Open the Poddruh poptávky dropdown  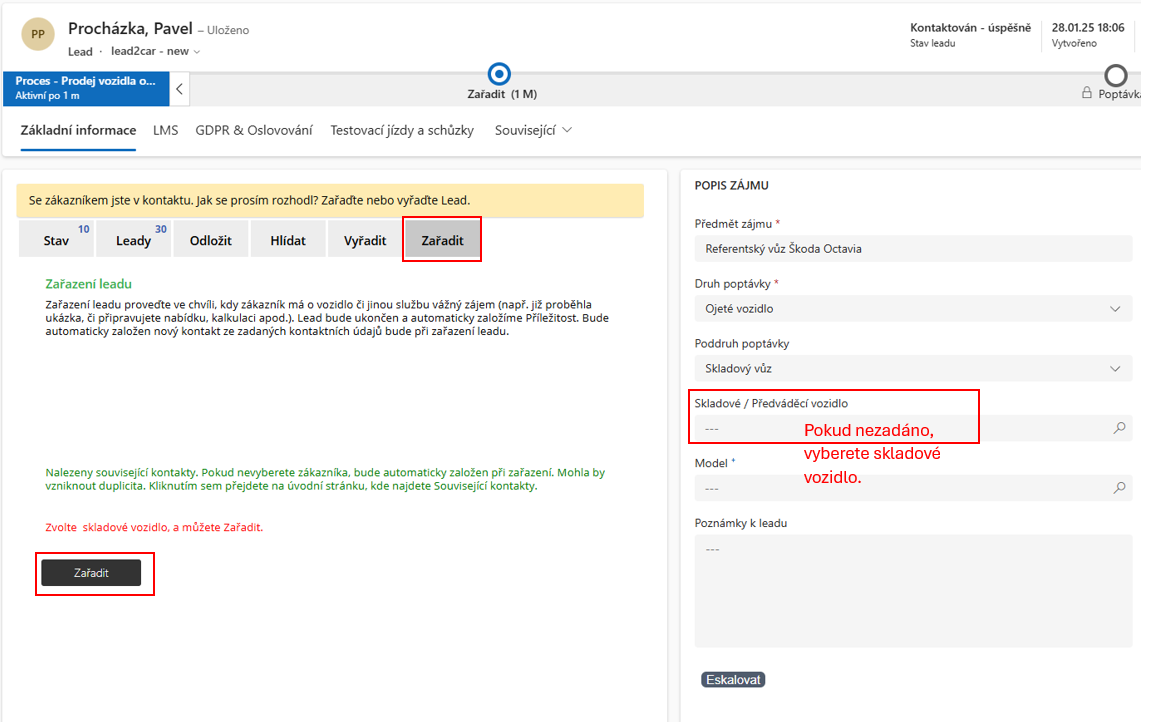pyautogui.click(x=912, y=369)
